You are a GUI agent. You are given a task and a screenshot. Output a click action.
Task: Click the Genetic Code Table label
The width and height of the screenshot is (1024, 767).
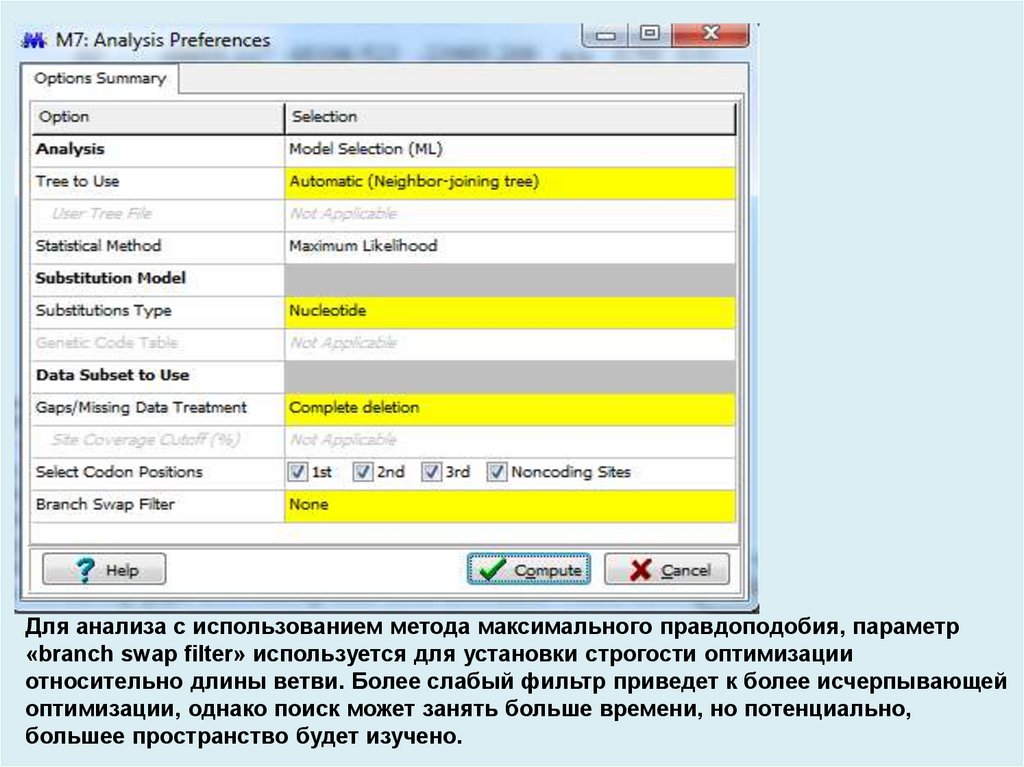point(107,342)
